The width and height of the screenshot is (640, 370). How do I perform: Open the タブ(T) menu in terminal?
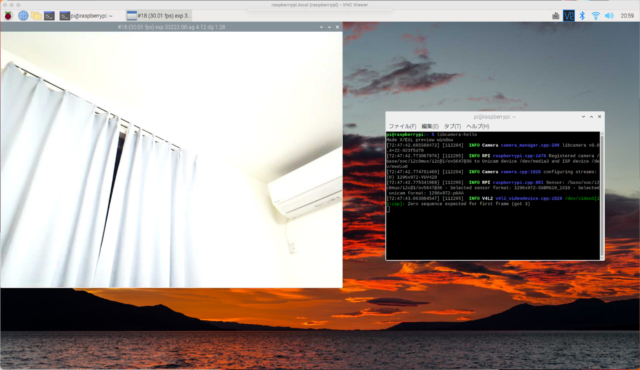pos(452,126)
